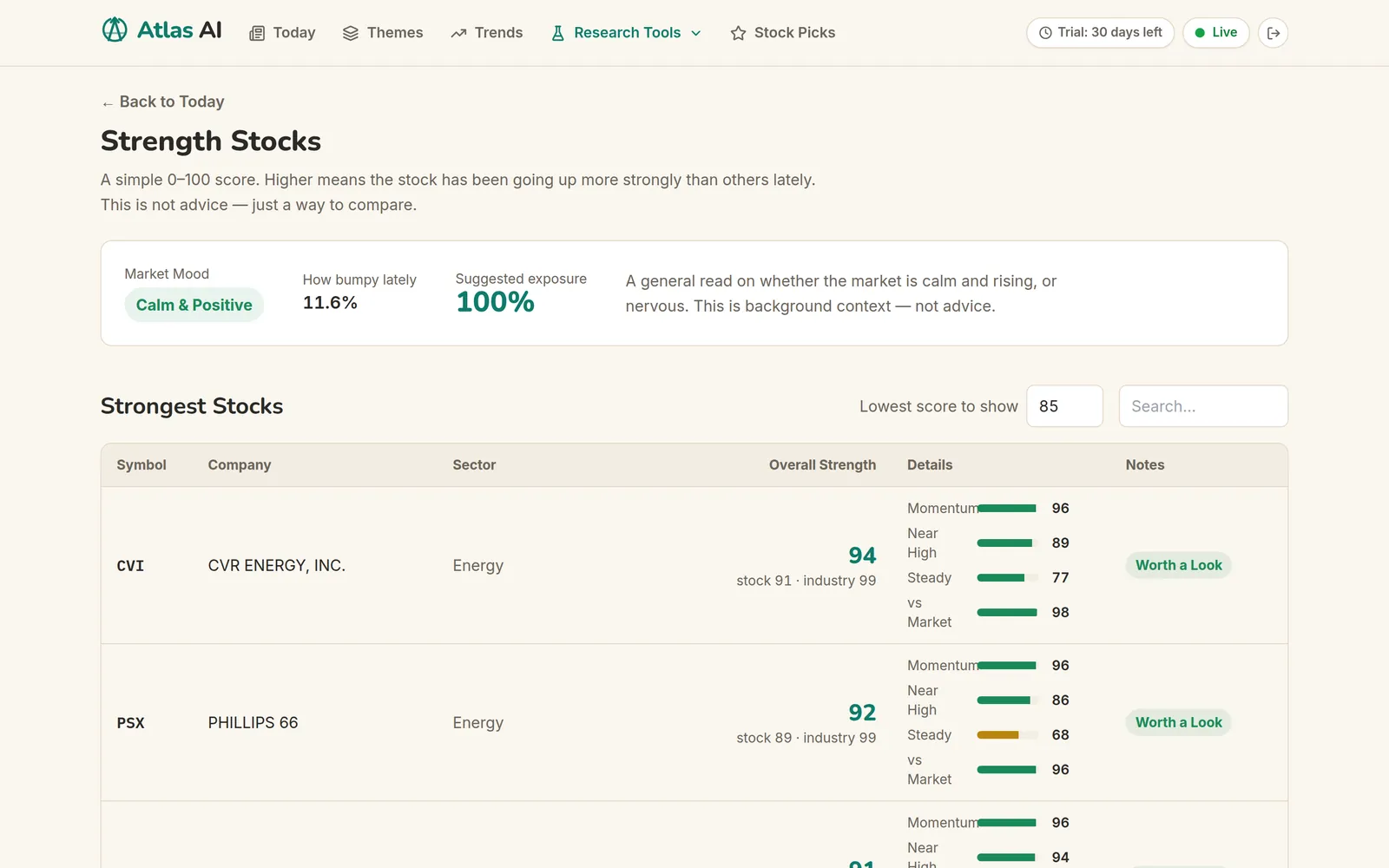Click the Atlas AI compass logo icon
Viewport: 1389px width, 868px height.
[115, 30]
